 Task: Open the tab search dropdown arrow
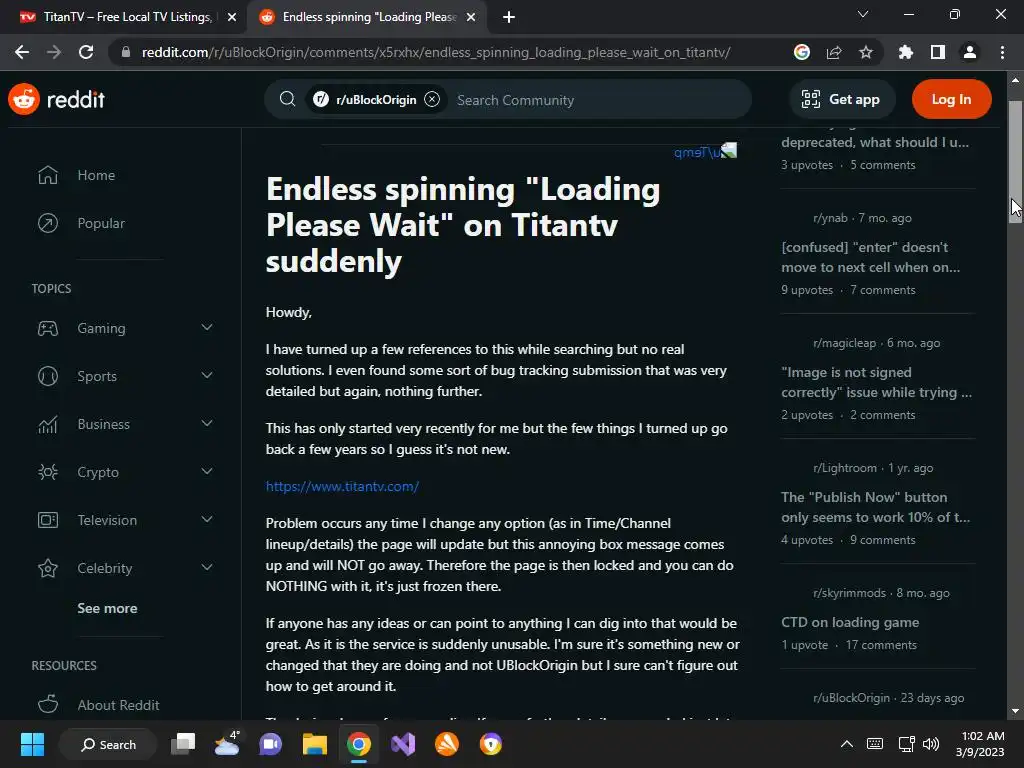point(863,14)
